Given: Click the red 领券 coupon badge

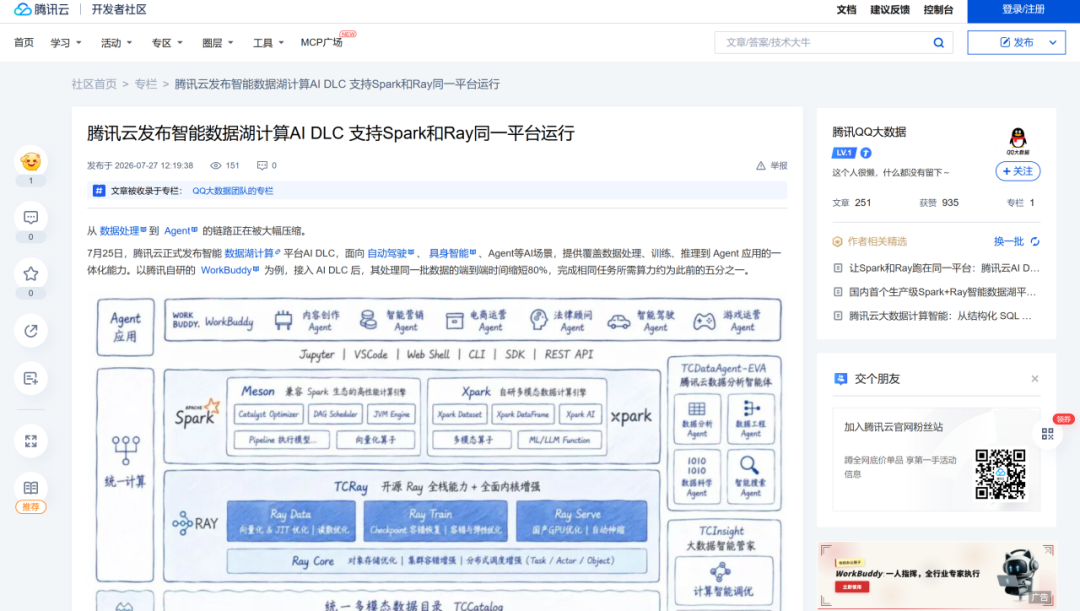Looking at the screenshot, I should coord(1063,419).
